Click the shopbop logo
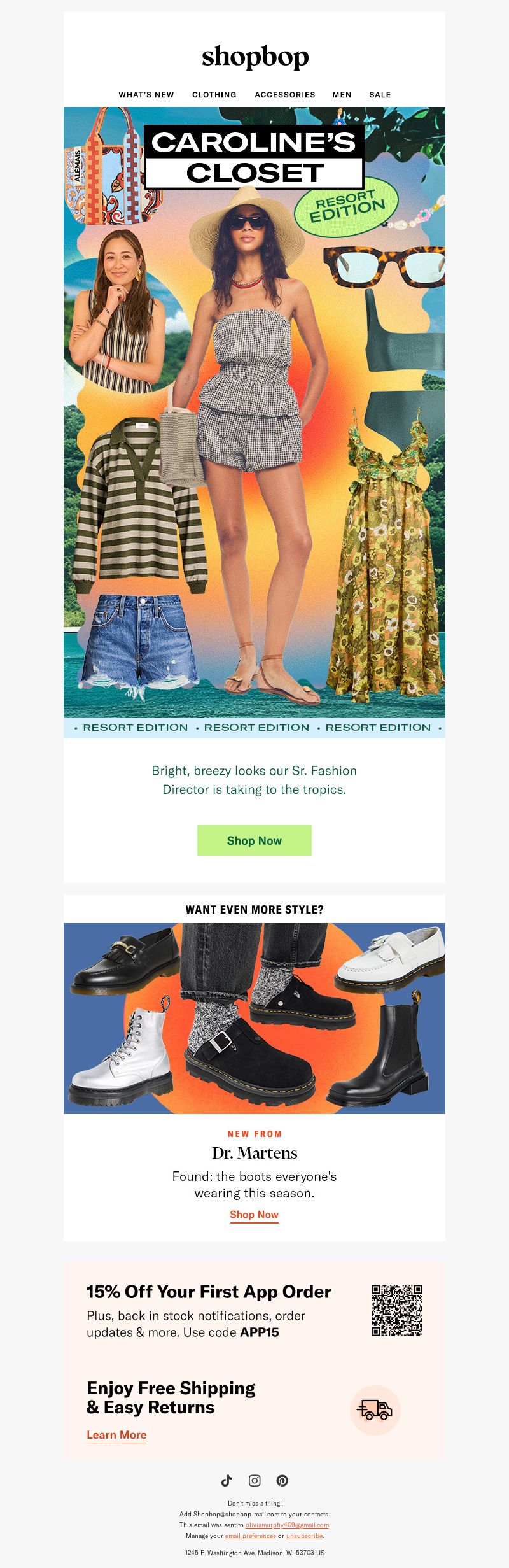Screen dimensions: 509x1568 click(x=255, y=57)
